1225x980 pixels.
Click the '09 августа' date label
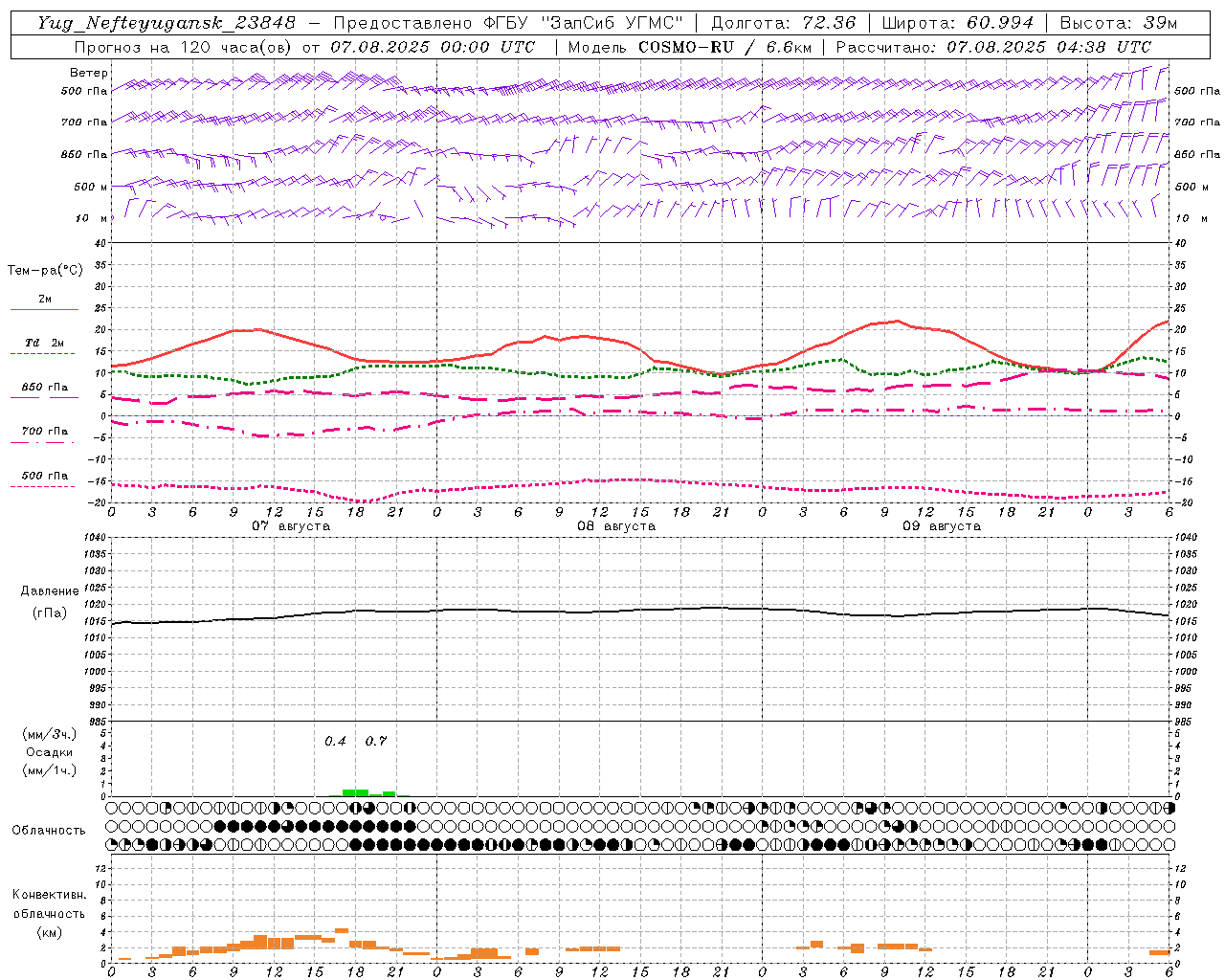942,526
